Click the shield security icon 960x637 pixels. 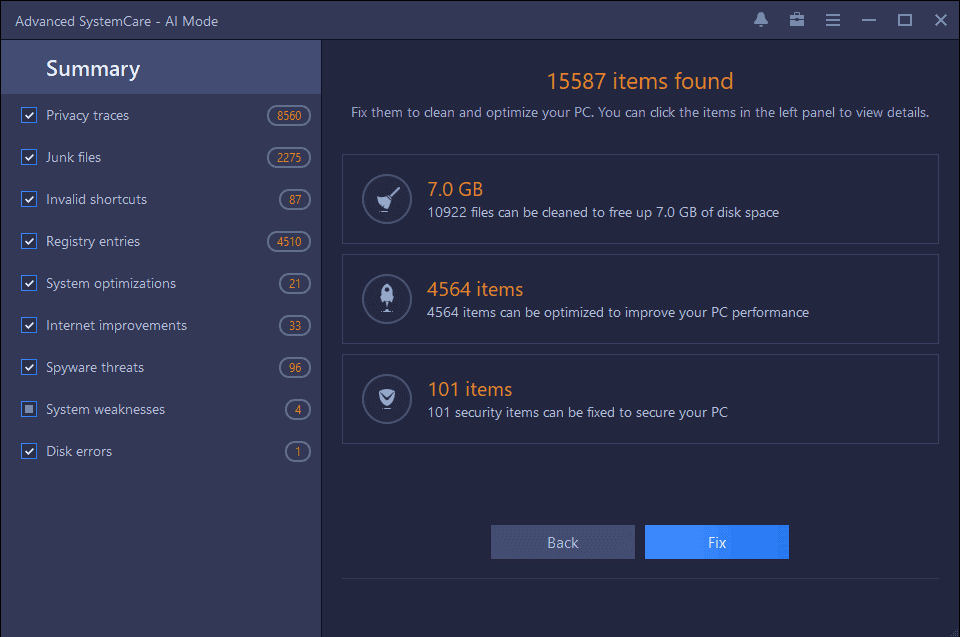coord(386,399)
